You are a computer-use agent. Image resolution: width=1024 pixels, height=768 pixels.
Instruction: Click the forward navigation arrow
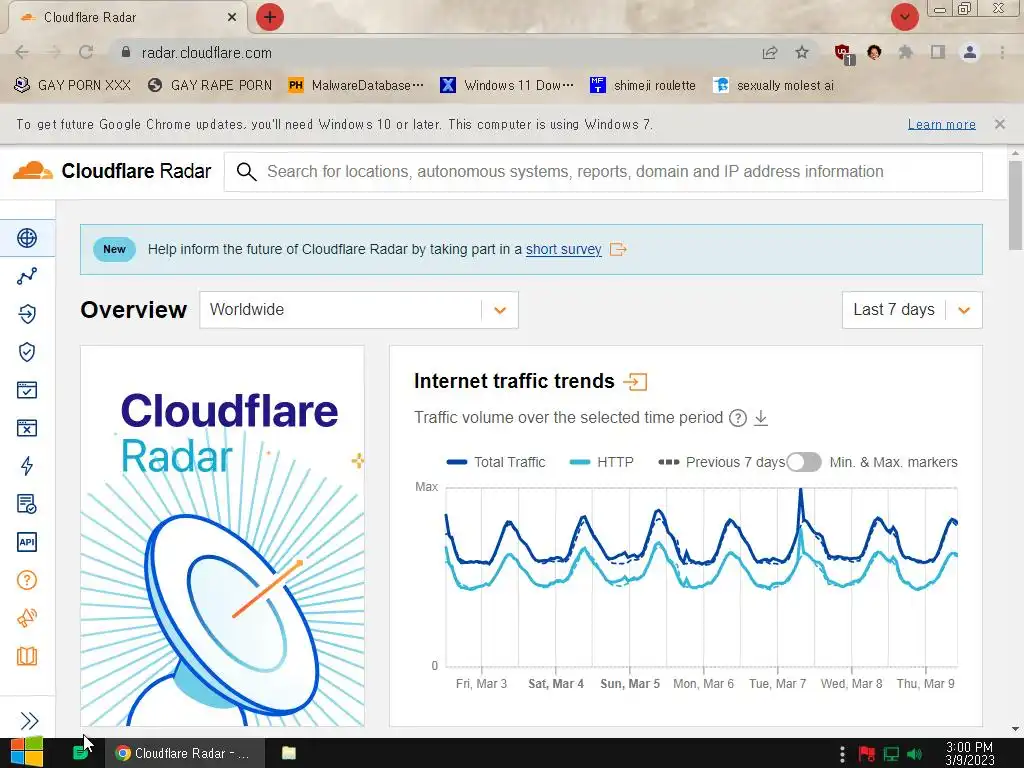(x=54, y=52)
